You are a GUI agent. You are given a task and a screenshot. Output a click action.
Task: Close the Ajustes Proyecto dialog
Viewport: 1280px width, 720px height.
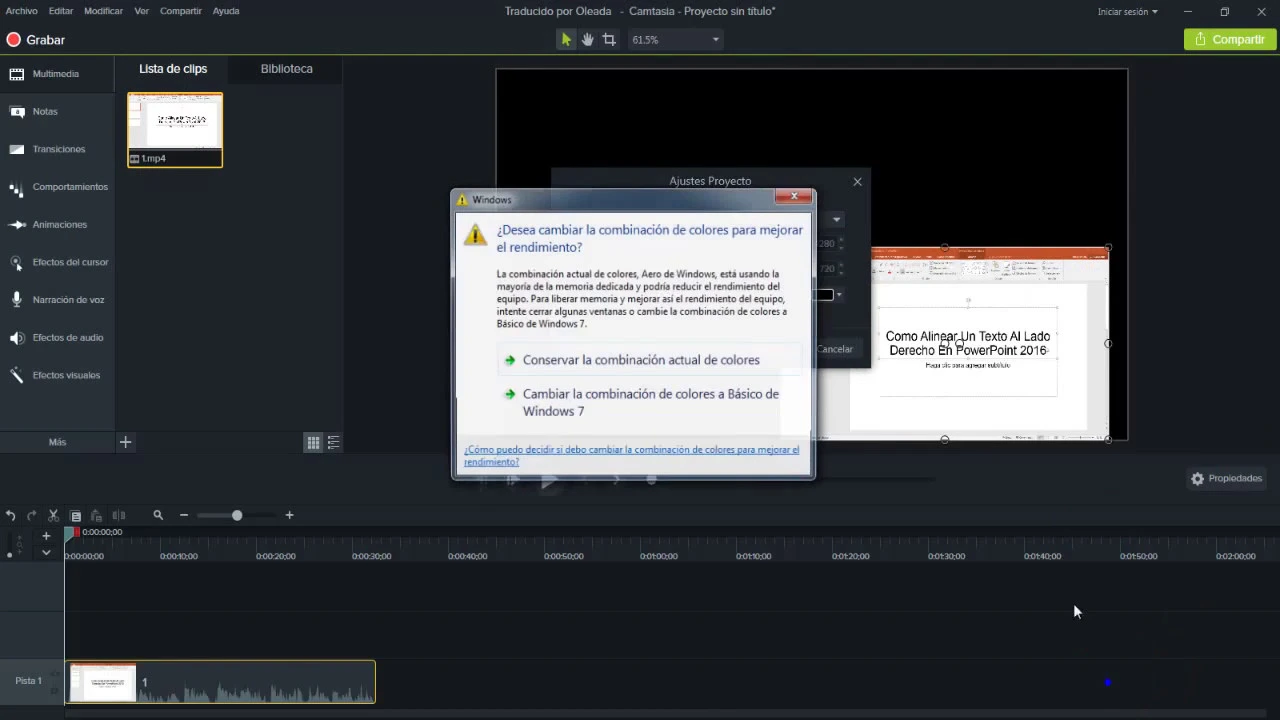coord(857,182)
